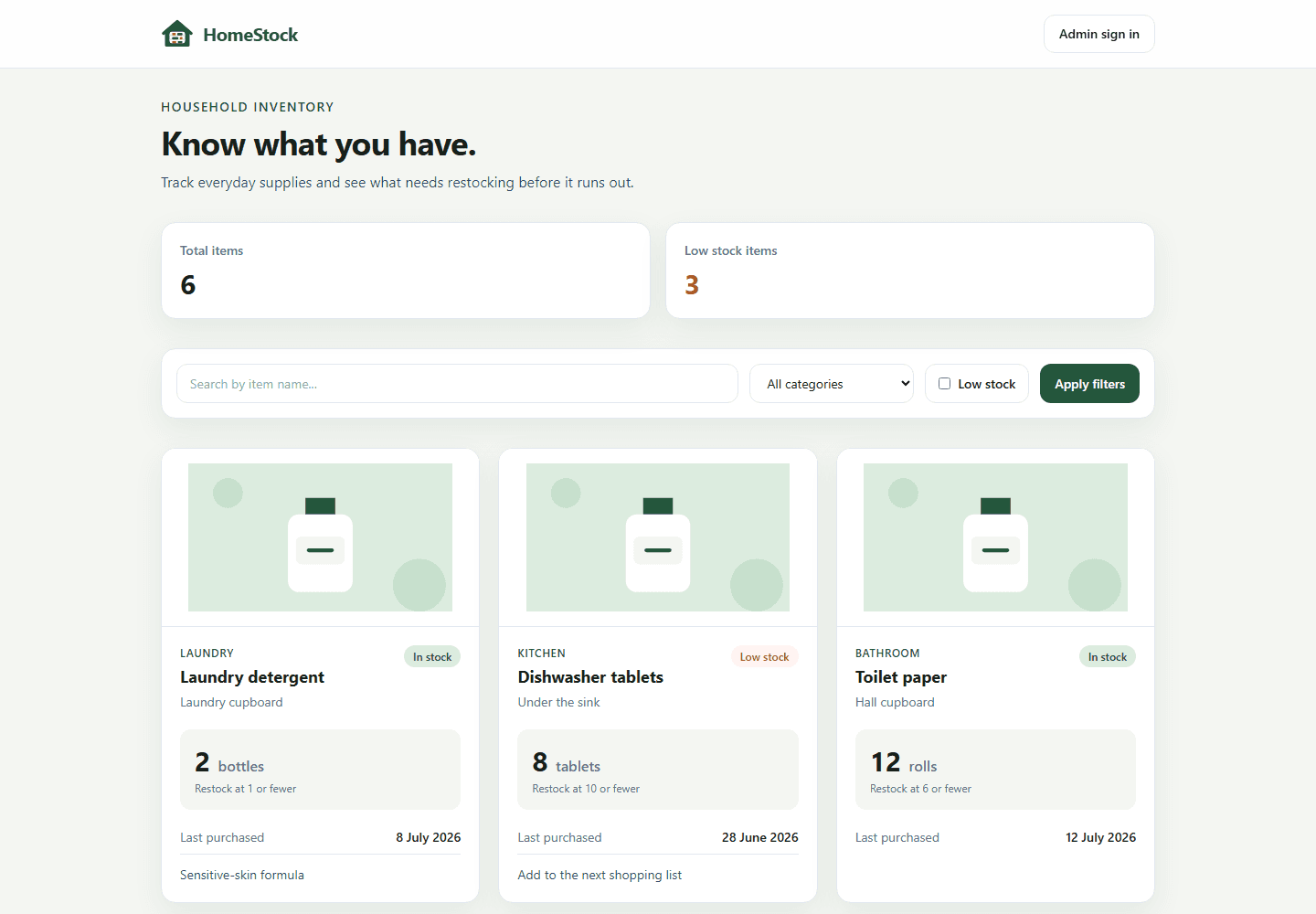
Task: Click the Total items count 6
Action: [188, 285]
